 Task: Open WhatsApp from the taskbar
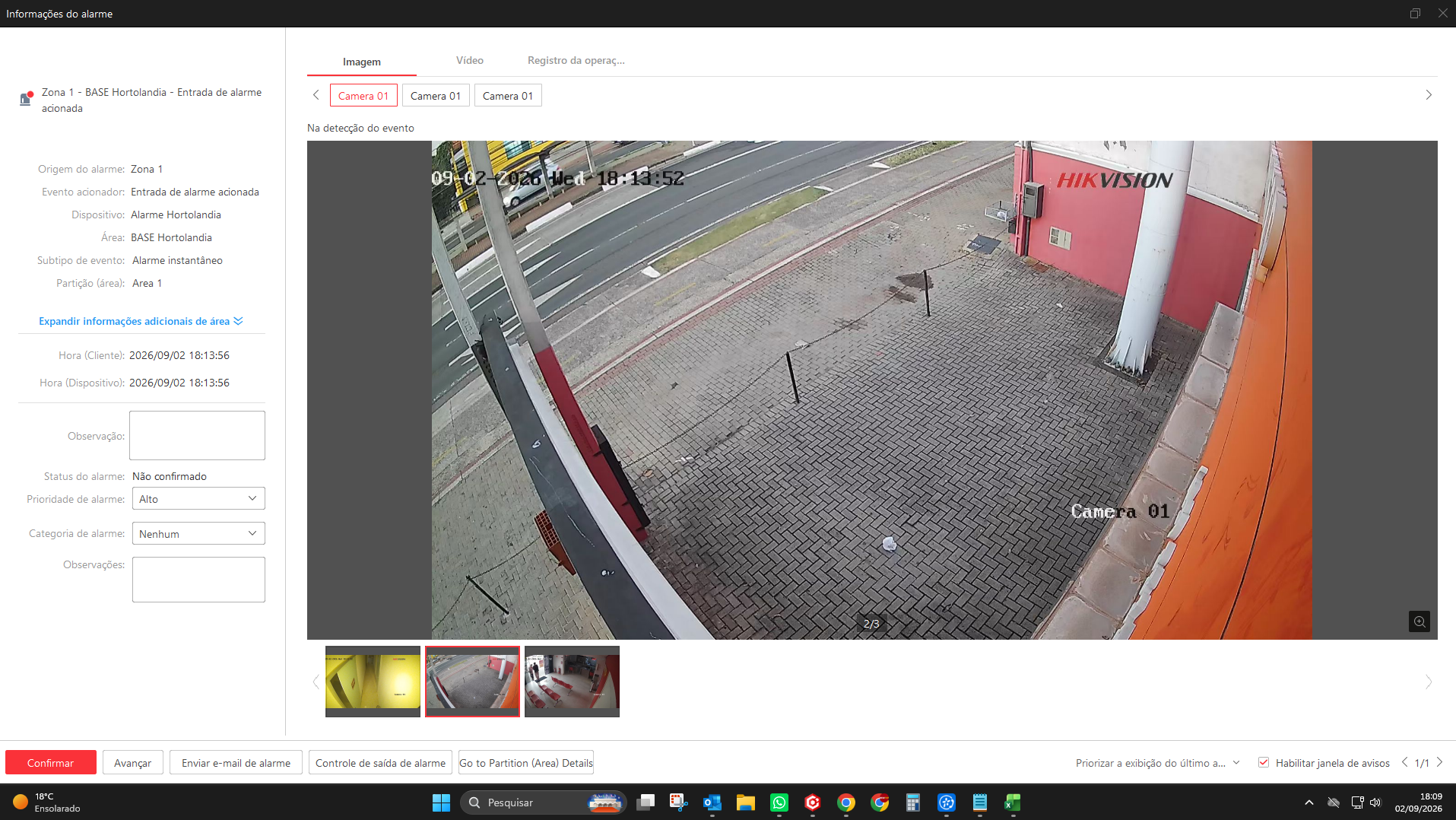click(779, 803)
